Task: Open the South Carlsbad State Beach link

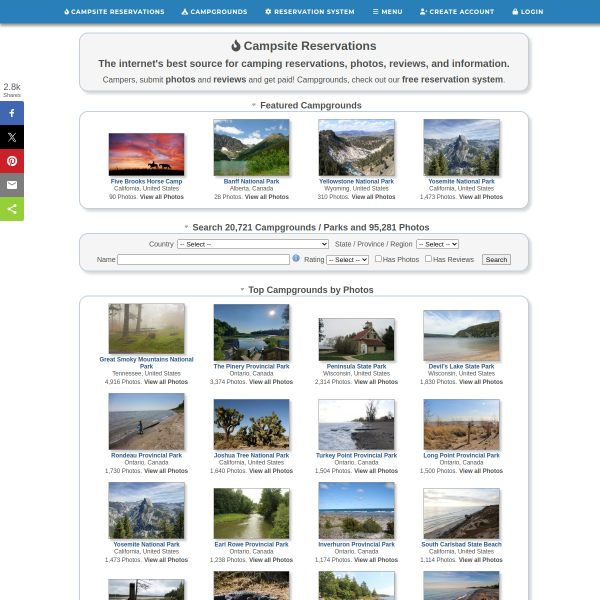Action: (461, 544)
